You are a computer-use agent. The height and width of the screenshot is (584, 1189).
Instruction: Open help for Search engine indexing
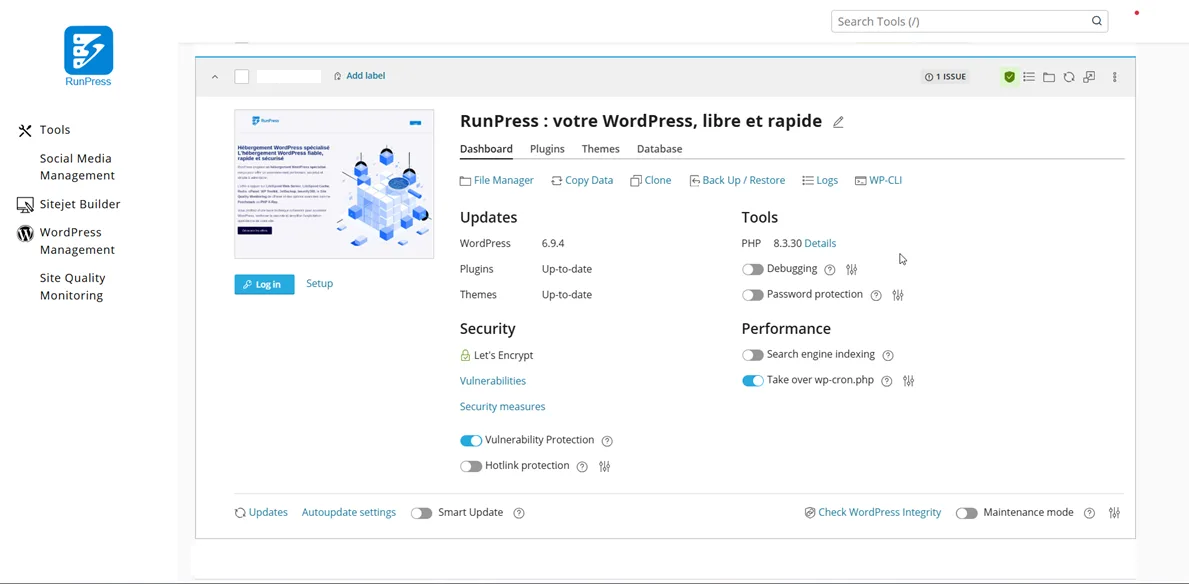click(x=888, y=355)
